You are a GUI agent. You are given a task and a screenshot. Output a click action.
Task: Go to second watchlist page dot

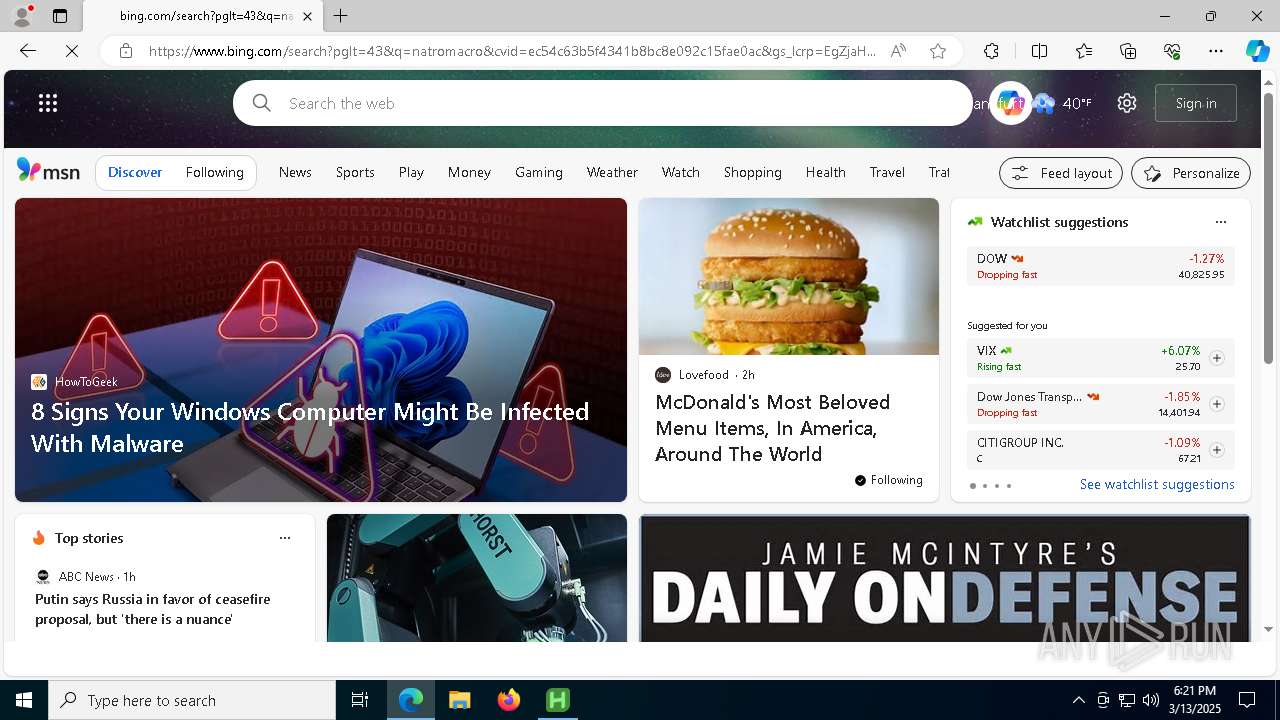click(985, 486)
